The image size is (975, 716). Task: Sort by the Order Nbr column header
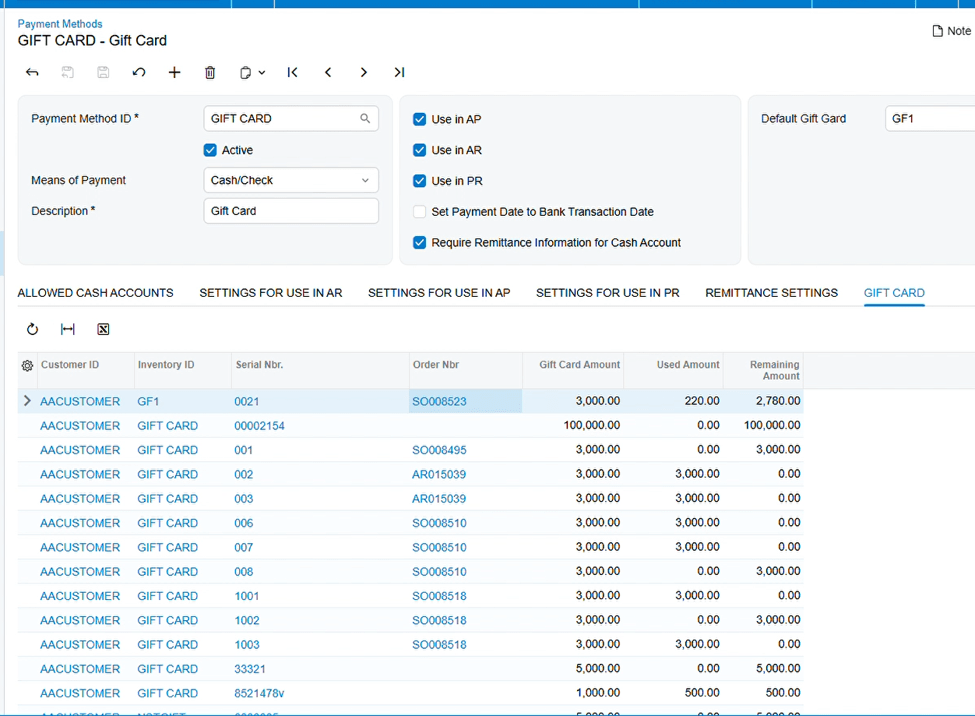[x=436, y=365]
